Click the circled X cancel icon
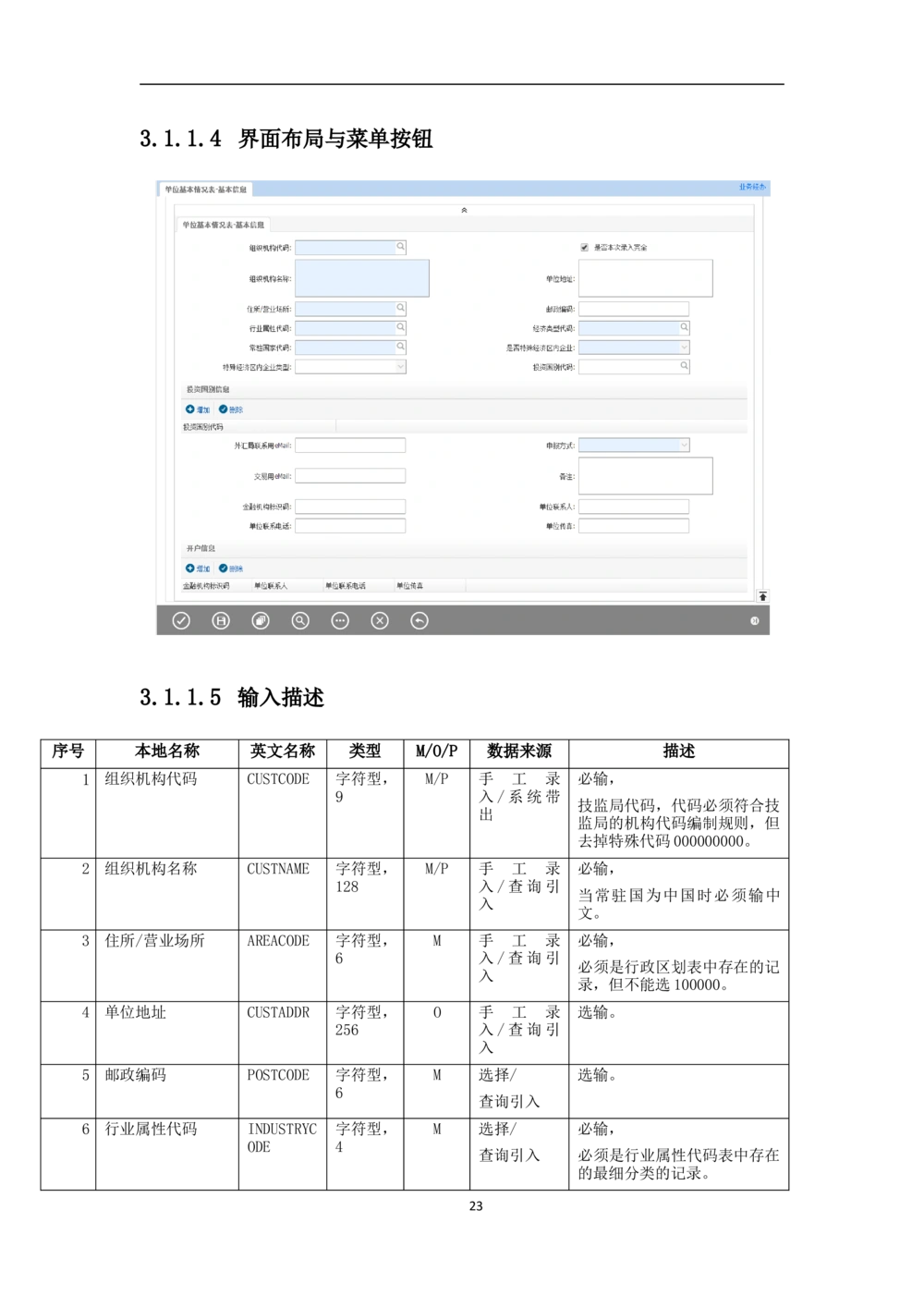 click(380, 620)
